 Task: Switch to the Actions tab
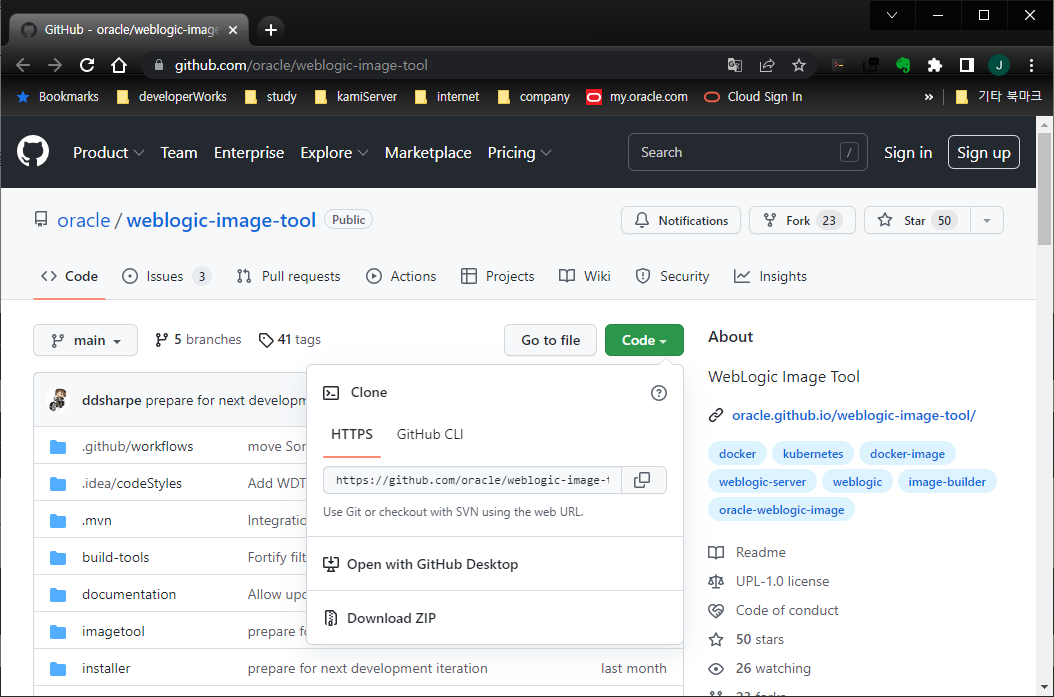coord(401,276)
